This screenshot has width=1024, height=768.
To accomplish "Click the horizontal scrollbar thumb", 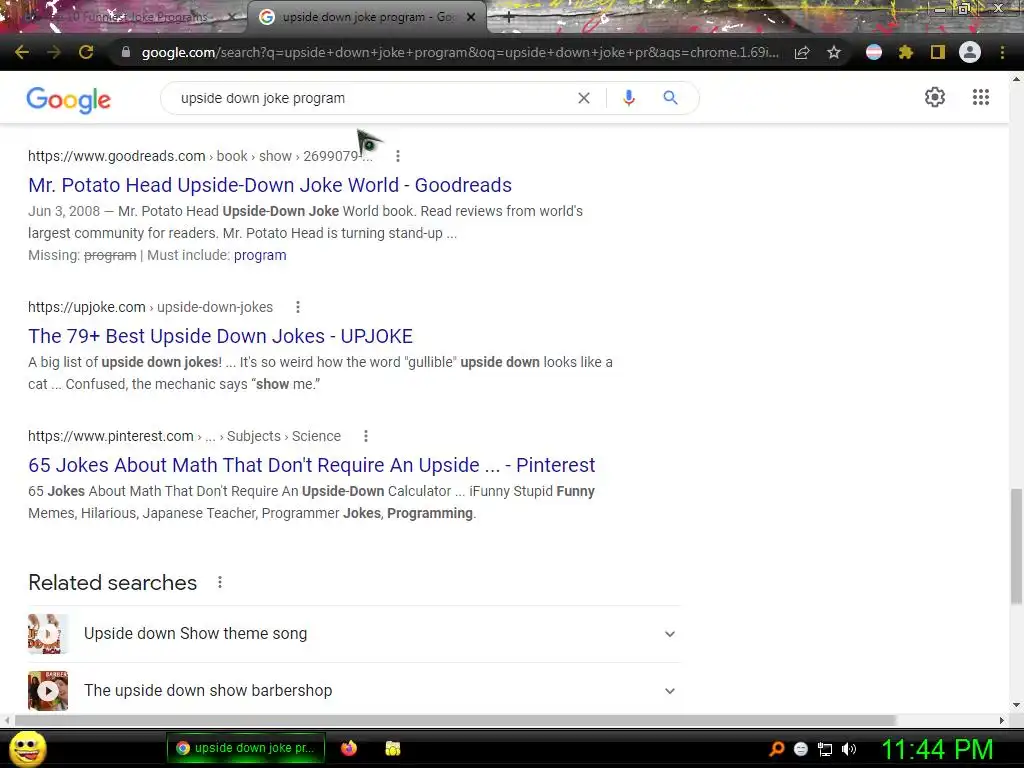I will (455, 720).
